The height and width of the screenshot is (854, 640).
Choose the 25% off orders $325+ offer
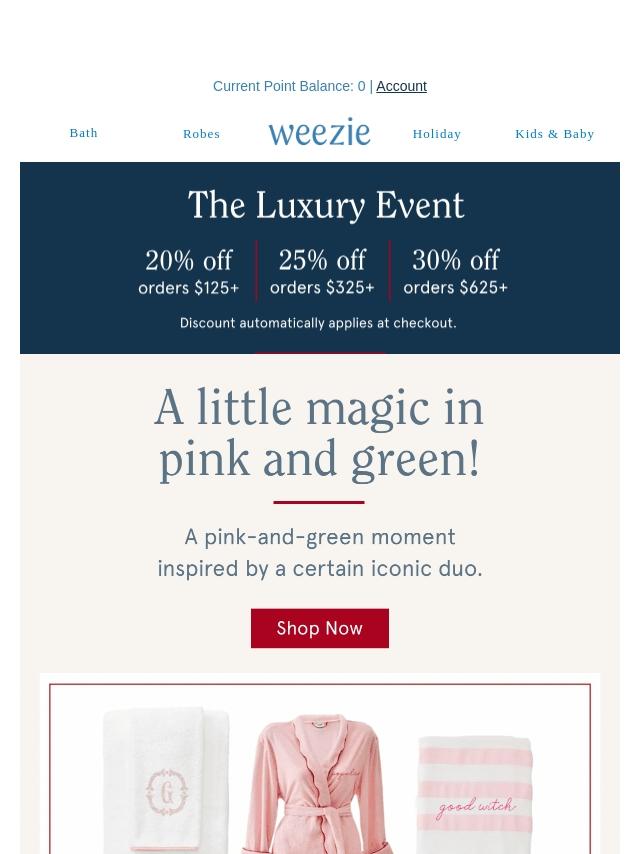322,272
